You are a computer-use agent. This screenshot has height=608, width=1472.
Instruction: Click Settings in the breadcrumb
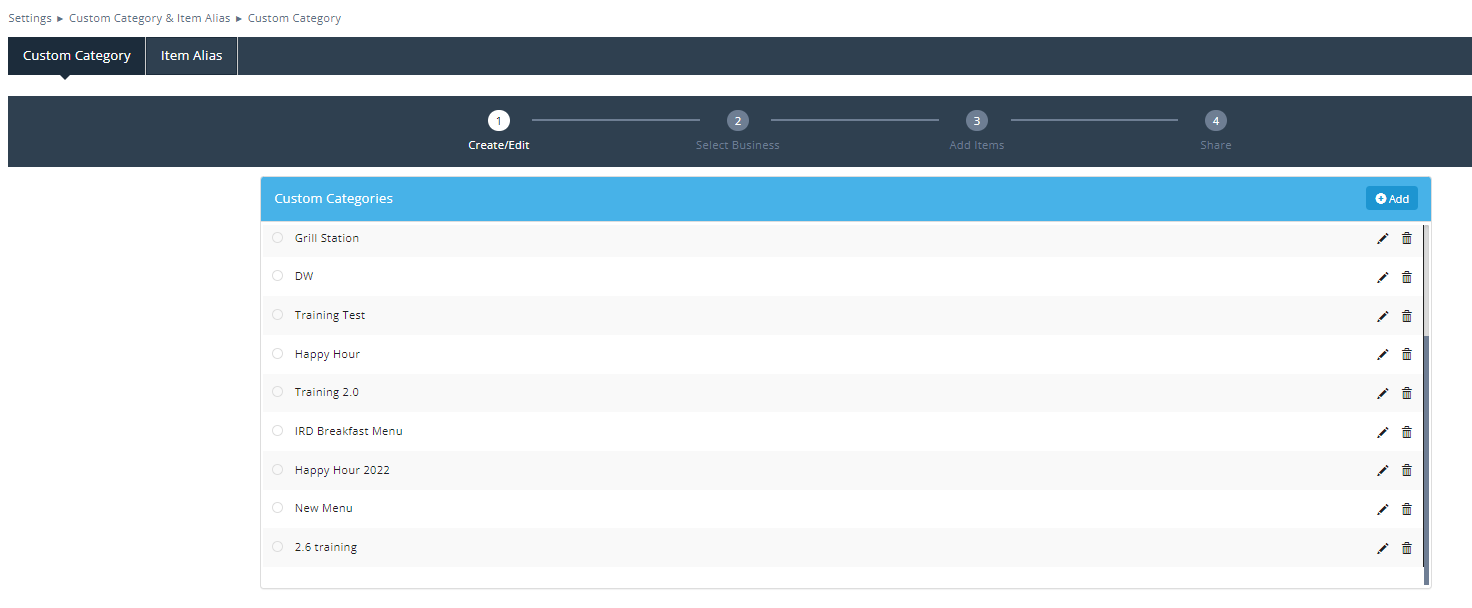pyautogui.click(x=30, y=18)
